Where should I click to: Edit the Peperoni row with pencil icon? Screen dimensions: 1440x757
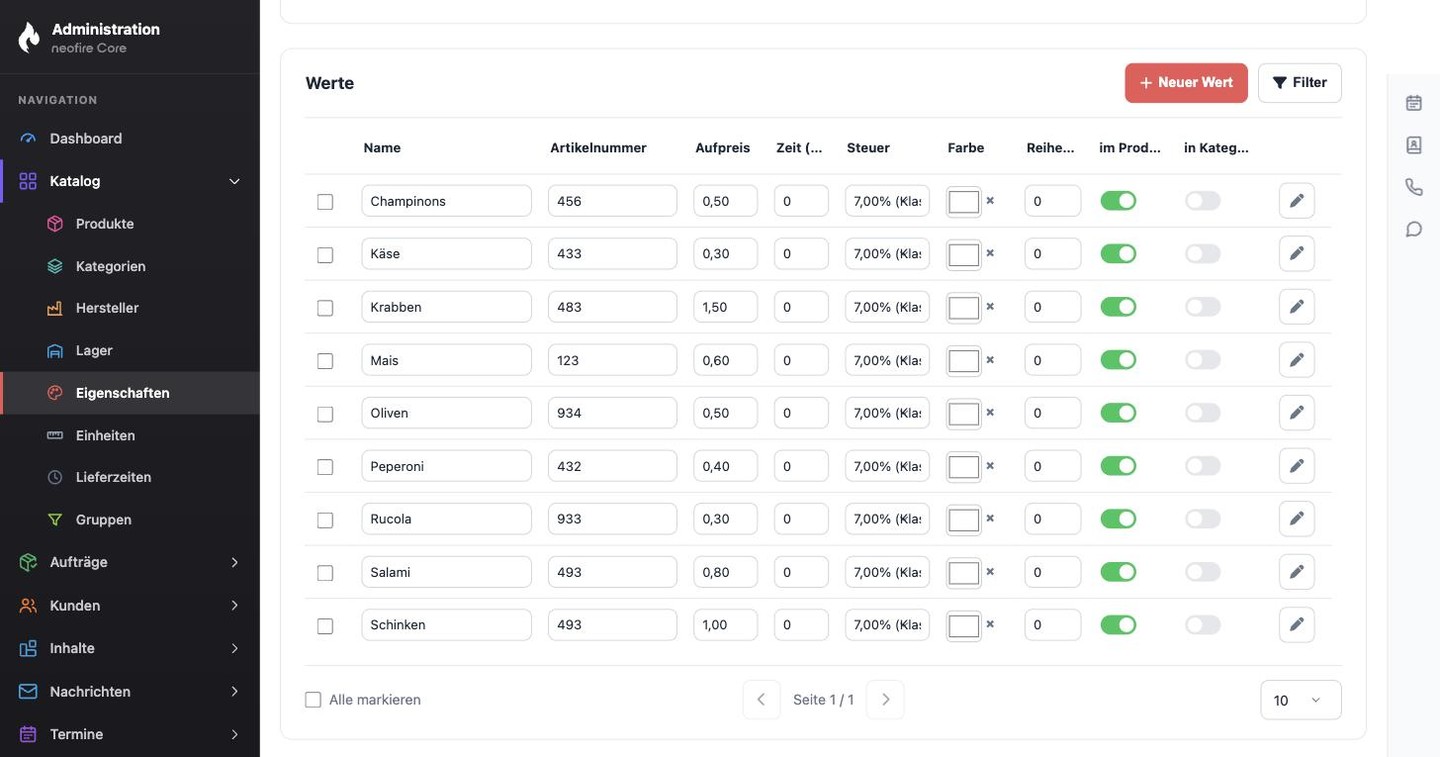(1297, 466)
